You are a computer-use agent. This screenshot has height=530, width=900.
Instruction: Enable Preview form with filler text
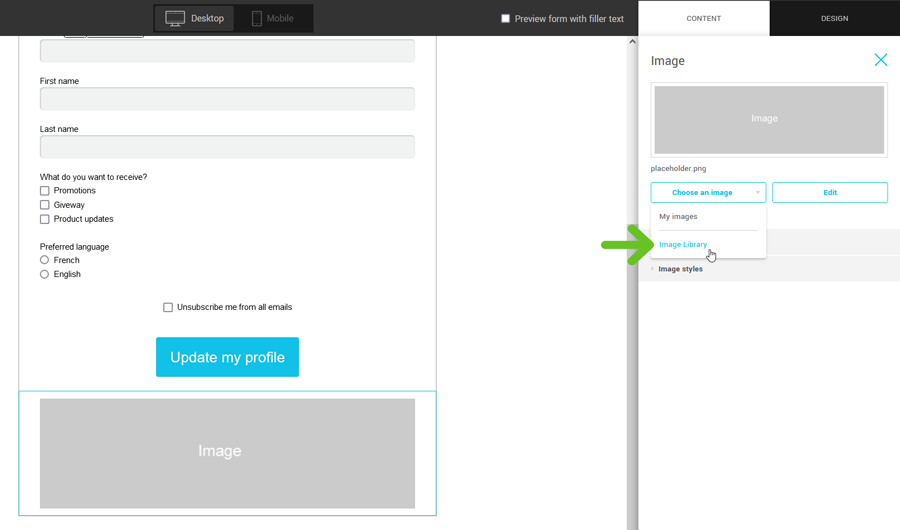click(506, 18)
